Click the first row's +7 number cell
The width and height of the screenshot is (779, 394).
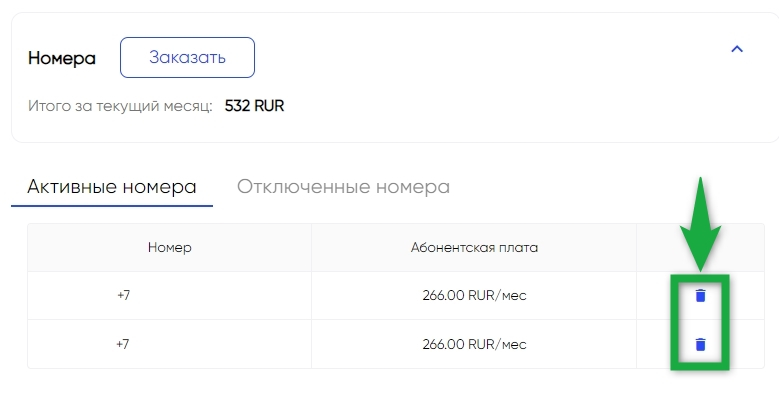(124, 295)
